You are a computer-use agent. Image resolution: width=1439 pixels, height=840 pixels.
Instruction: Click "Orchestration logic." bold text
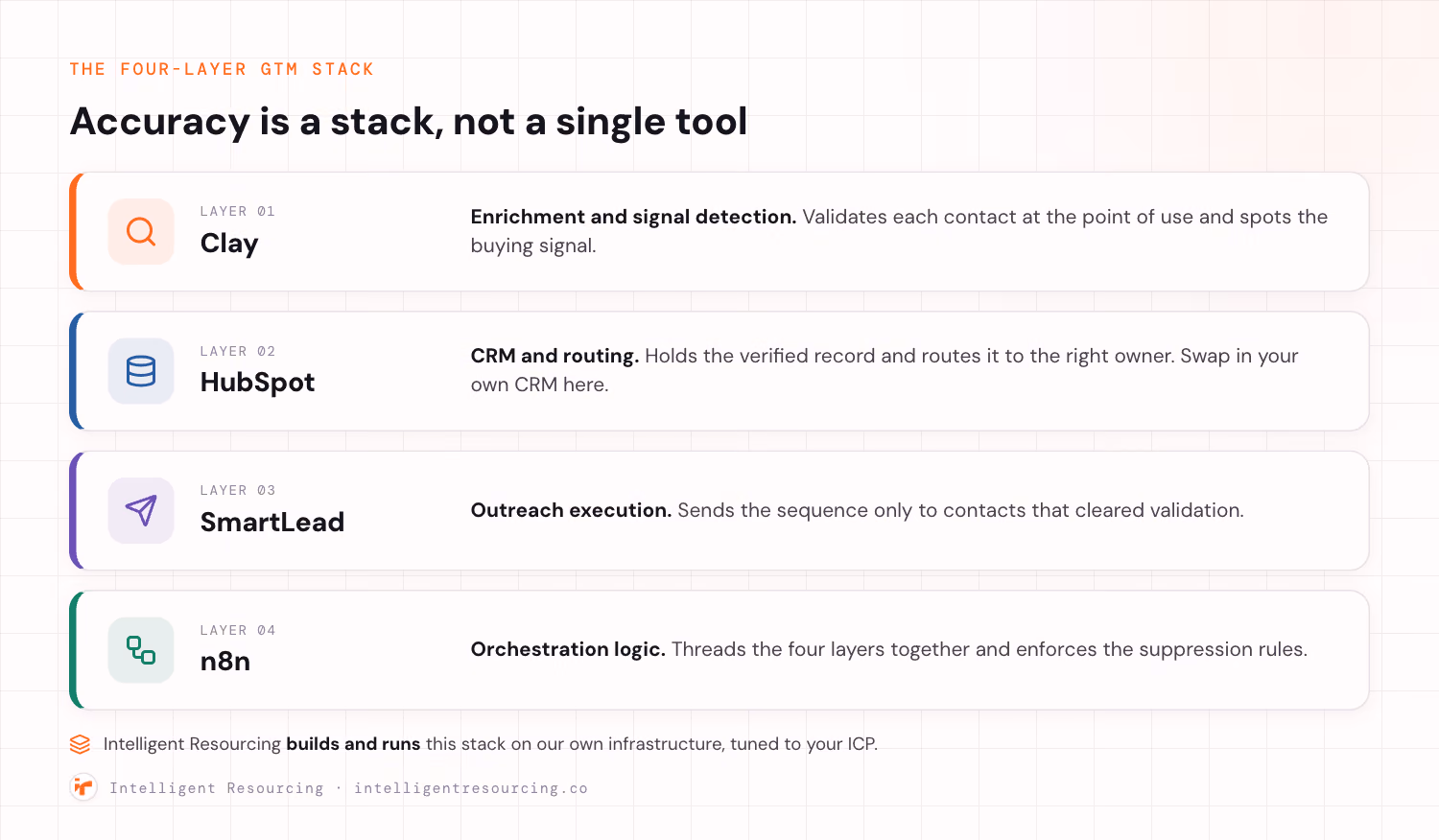[568, 649]
